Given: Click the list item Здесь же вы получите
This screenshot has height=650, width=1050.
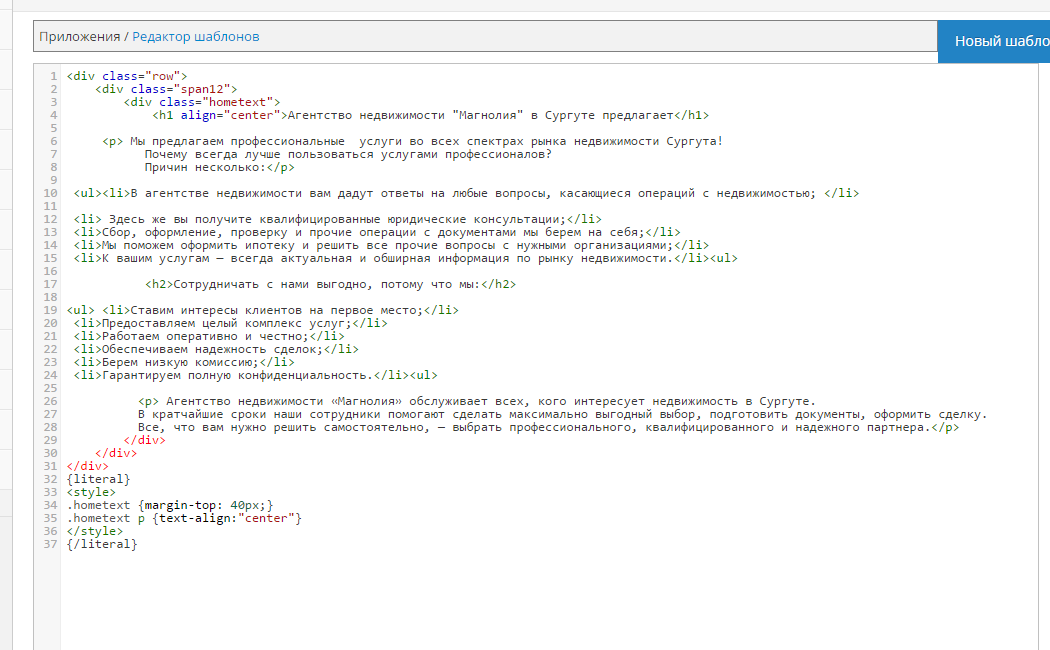Looking at the screenshot, I should pos(338,219).
